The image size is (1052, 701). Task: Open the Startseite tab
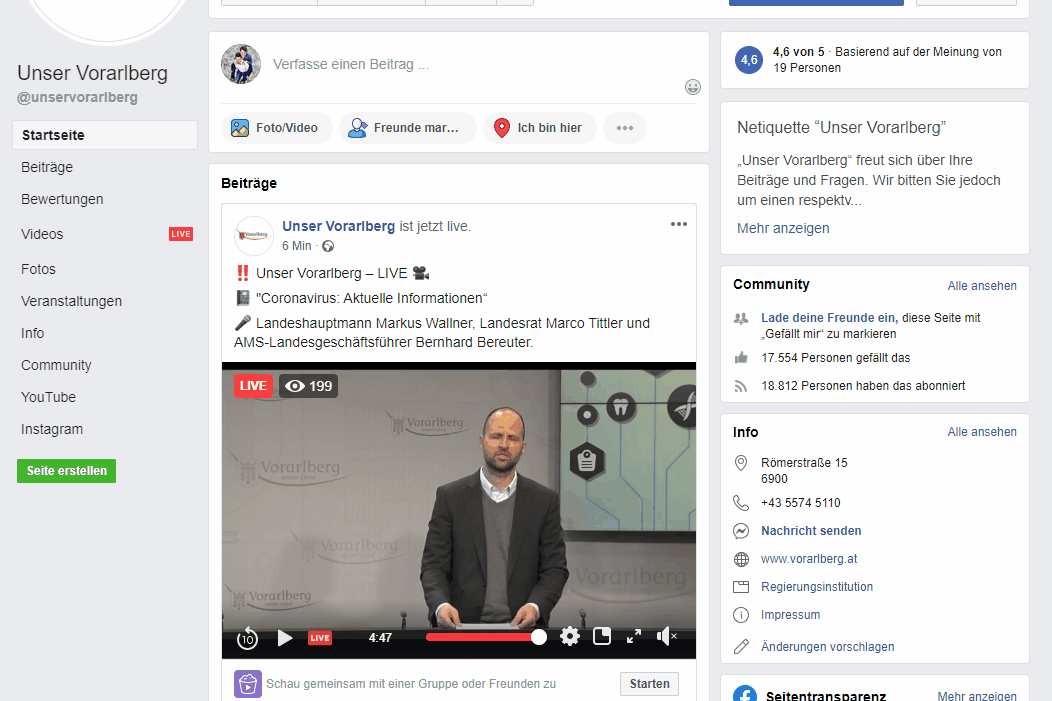105,136
